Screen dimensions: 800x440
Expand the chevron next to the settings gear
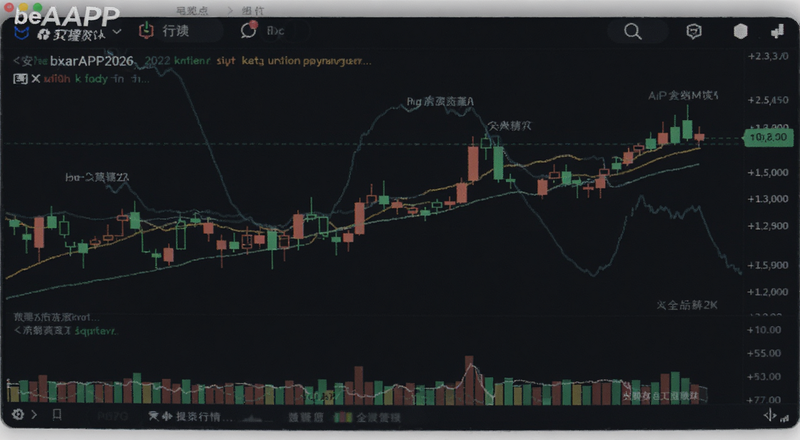click(34, 414)
